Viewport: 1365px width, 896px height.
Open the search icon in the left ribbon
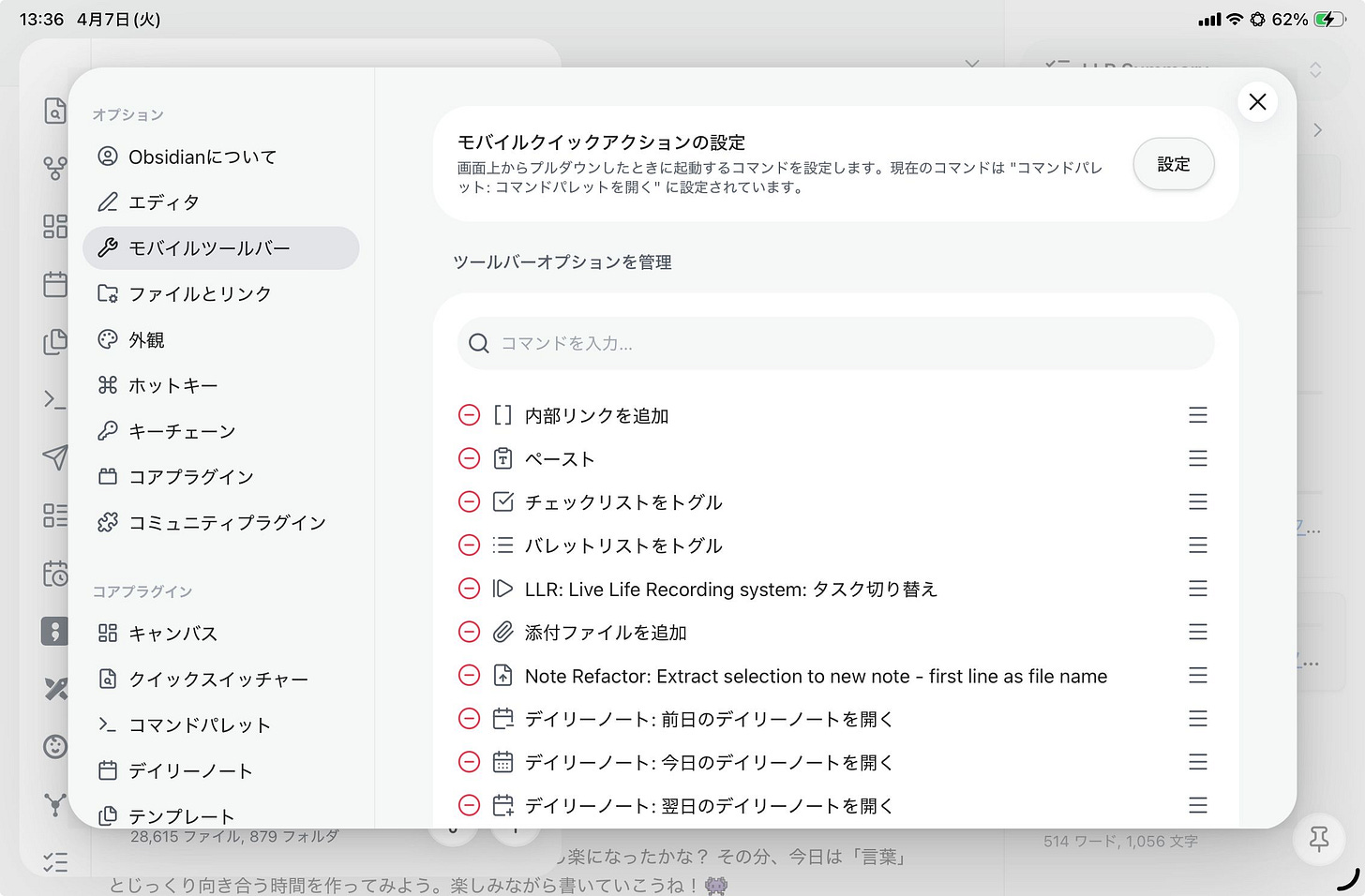tap(55, 111)
